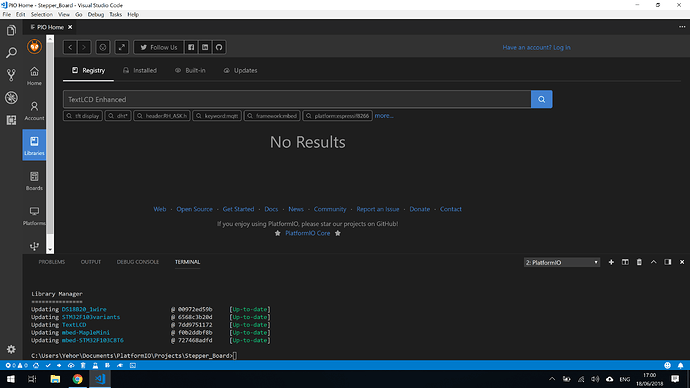Click the 'Have an account? Log in' link
The image size is (690, 388).
coord(536,48)
